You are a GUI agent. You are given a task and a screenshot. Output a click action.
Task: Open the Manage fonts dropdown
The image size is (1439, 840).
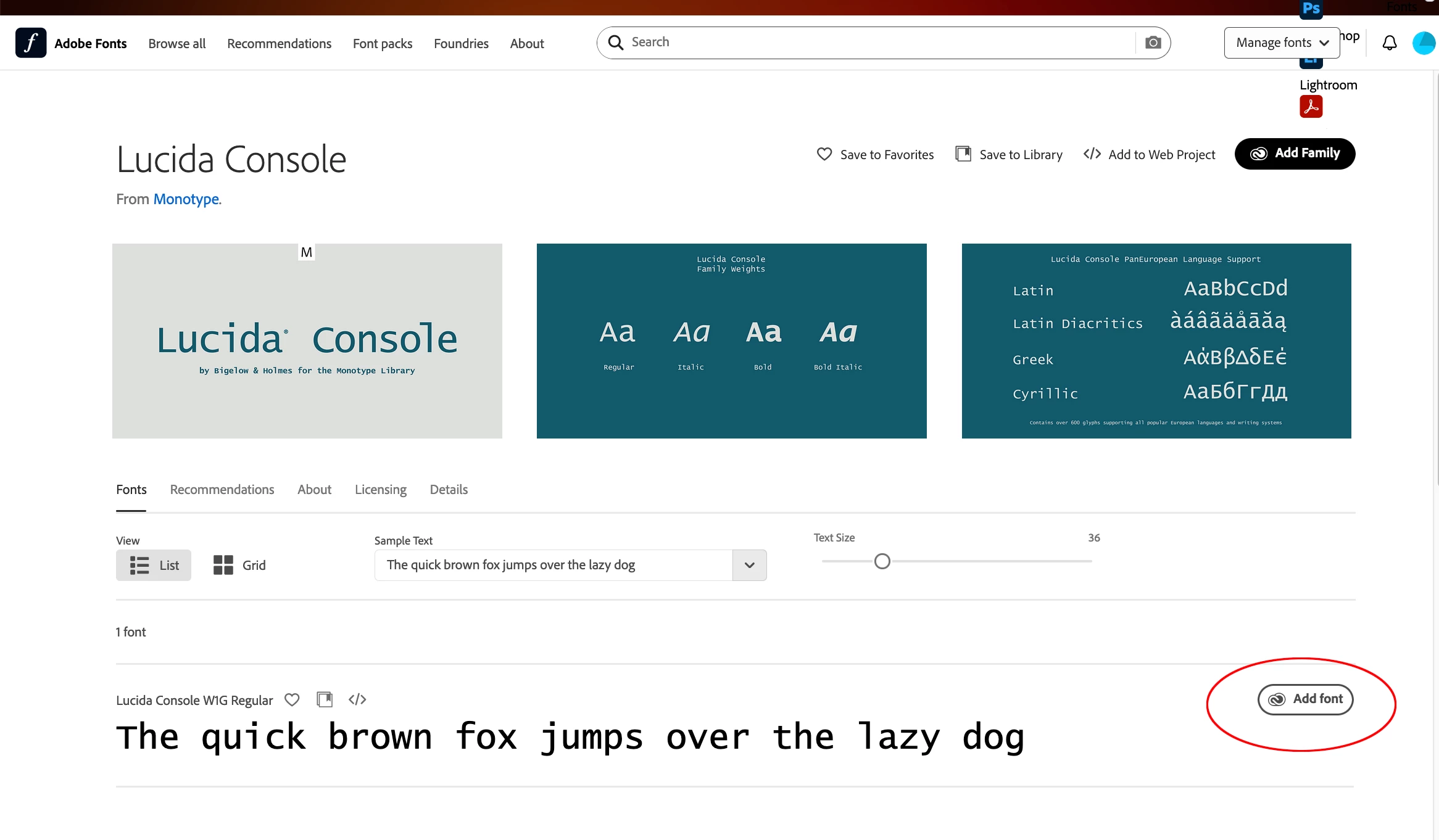(x=1282, y=43)
